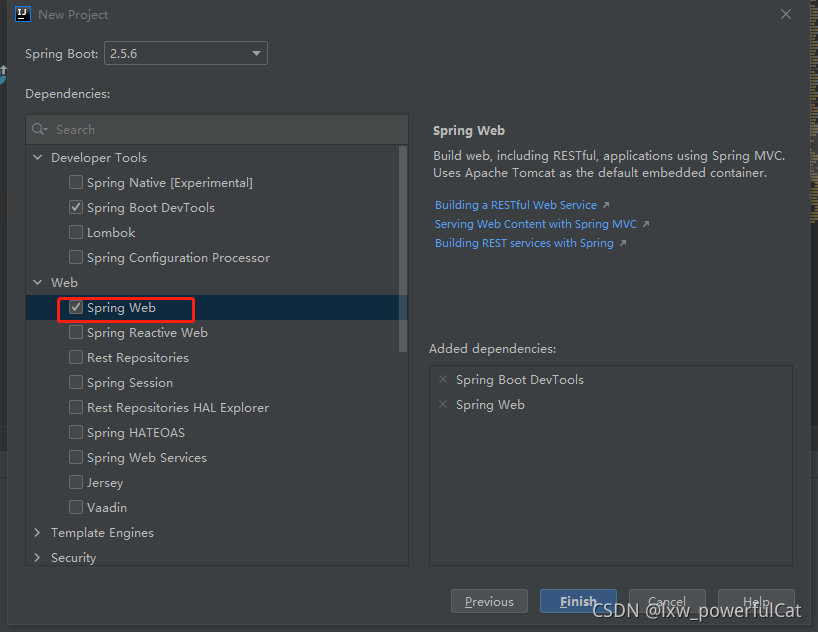Open the Spring Boot version dropdown
The image size is (818, 632).
pyautogui.click(x=186, y=53)
